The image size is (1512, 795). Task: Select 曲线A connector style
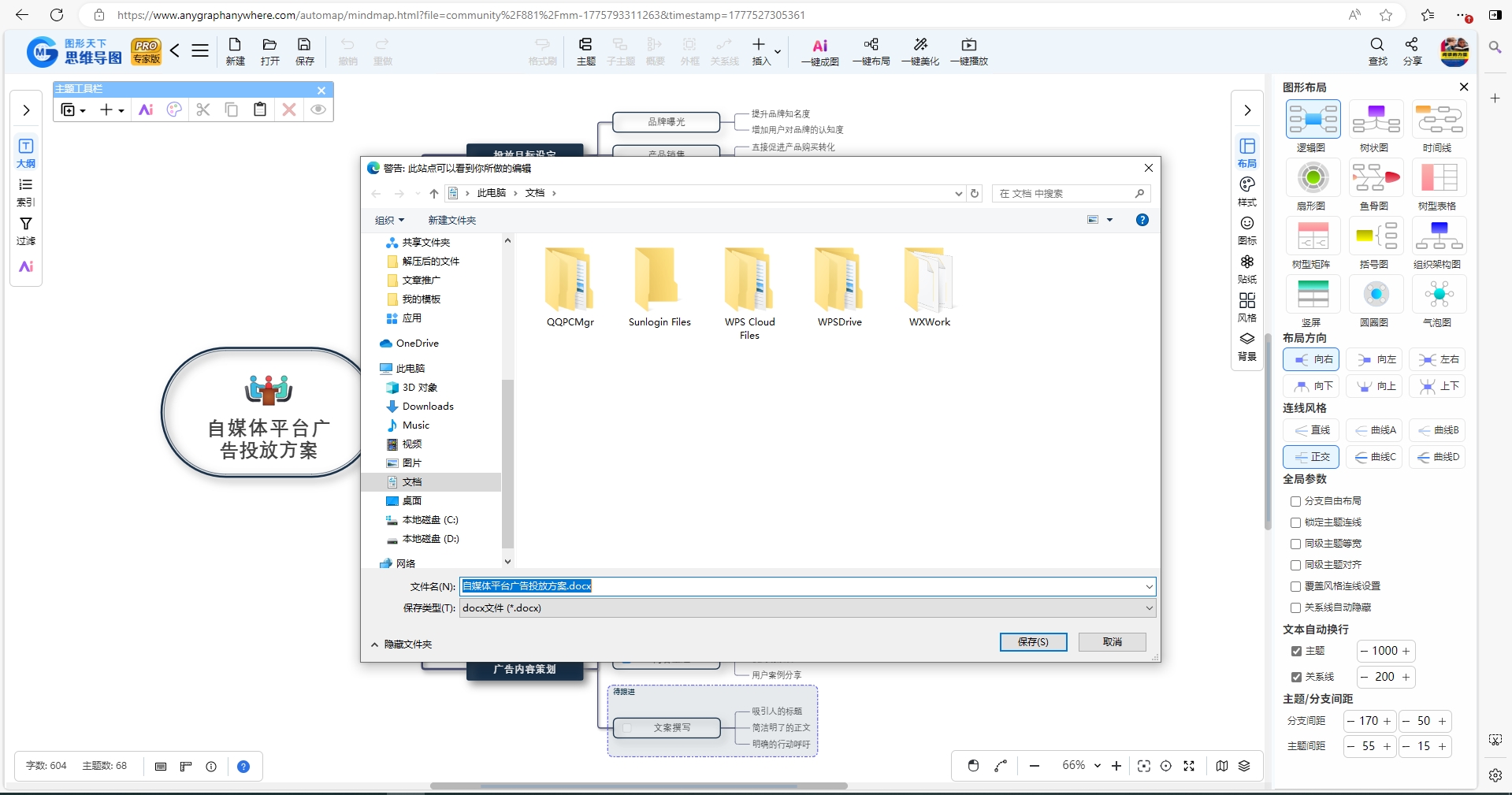1374,430
